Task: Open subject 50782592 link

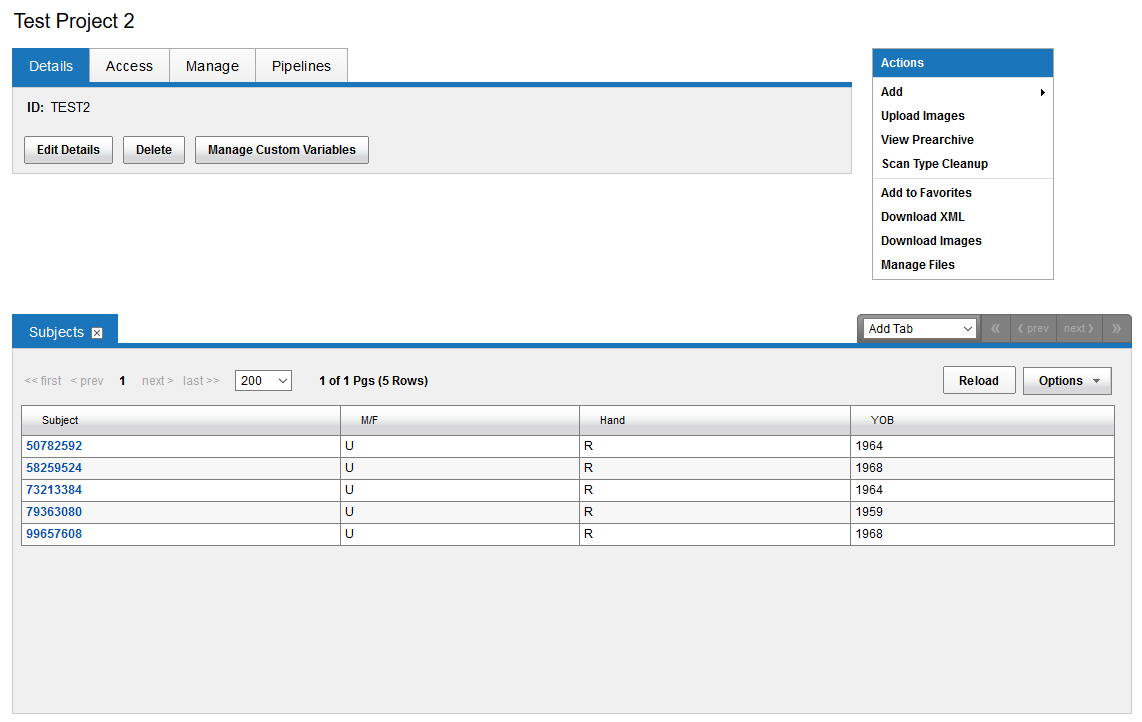Action: pyautogui.click(x=54, y=446)
